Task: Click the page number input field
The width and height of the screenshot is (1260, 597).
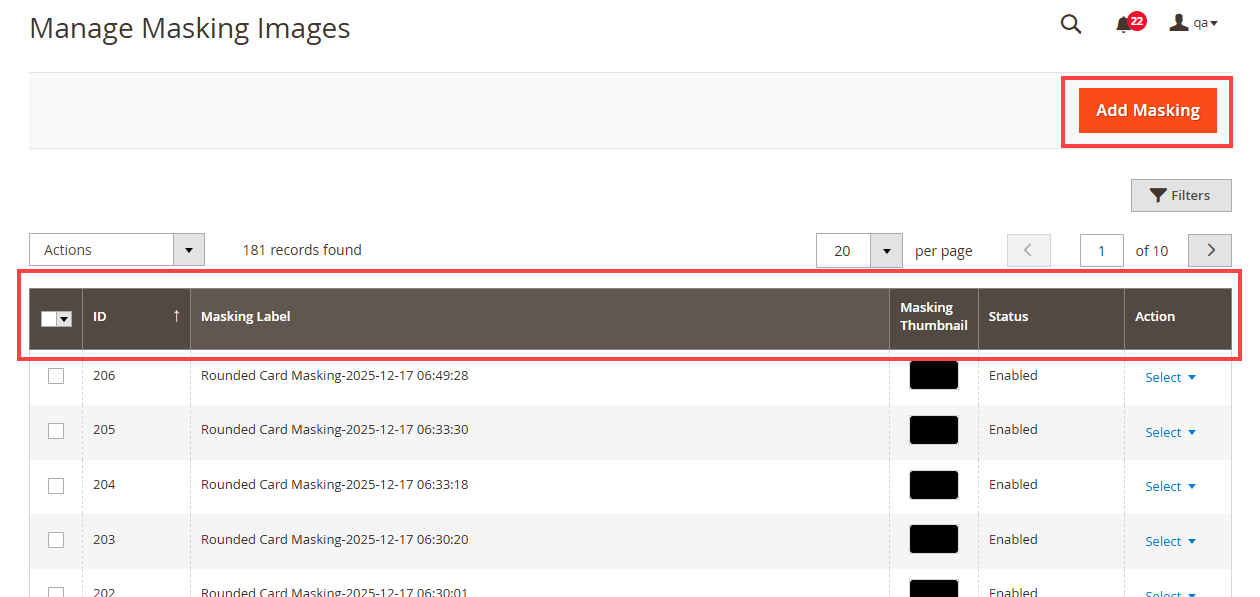Action: click(1101, 250)
